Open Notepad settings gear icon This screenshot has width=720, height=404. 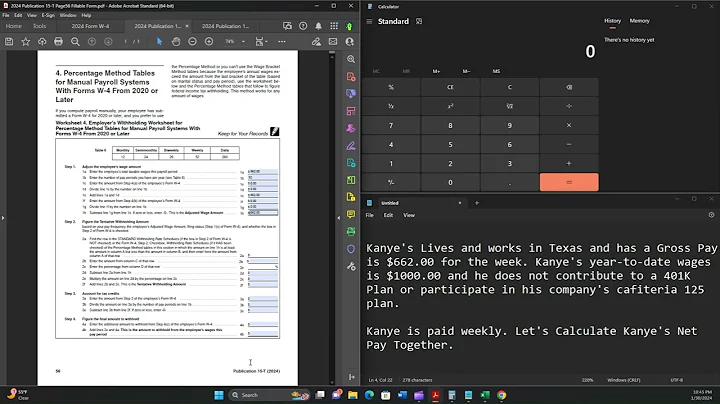pos(711,215)
